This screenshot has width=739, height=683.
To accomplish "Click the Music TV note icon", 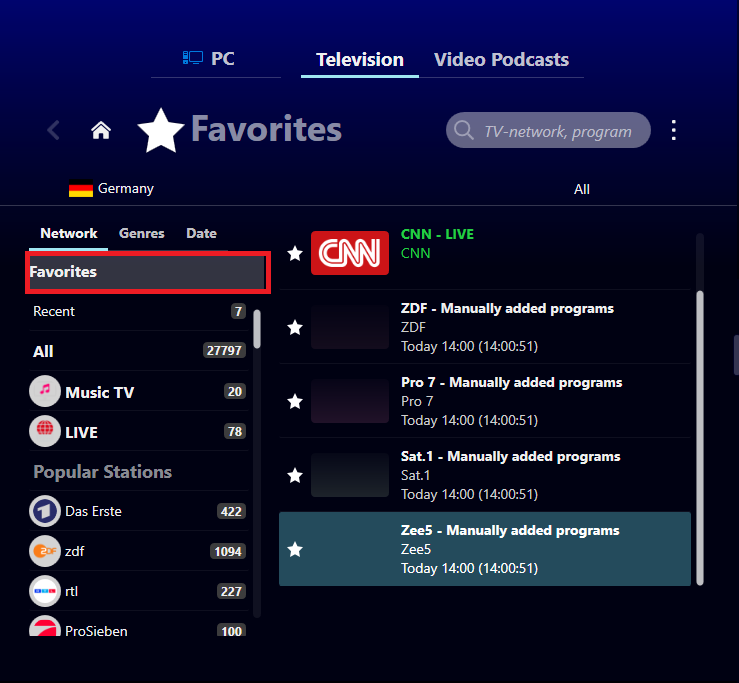I will [45, 391].
